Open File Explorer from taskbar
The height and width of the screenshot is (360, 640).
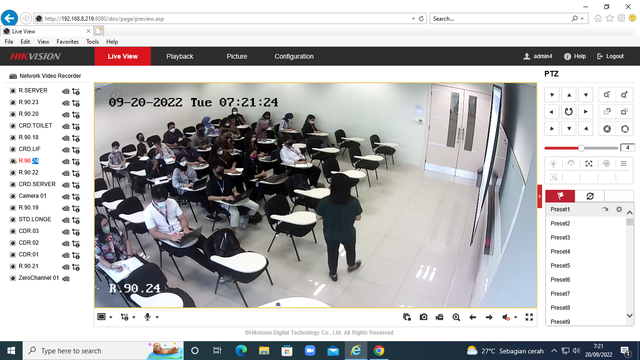tap(264, 351)
